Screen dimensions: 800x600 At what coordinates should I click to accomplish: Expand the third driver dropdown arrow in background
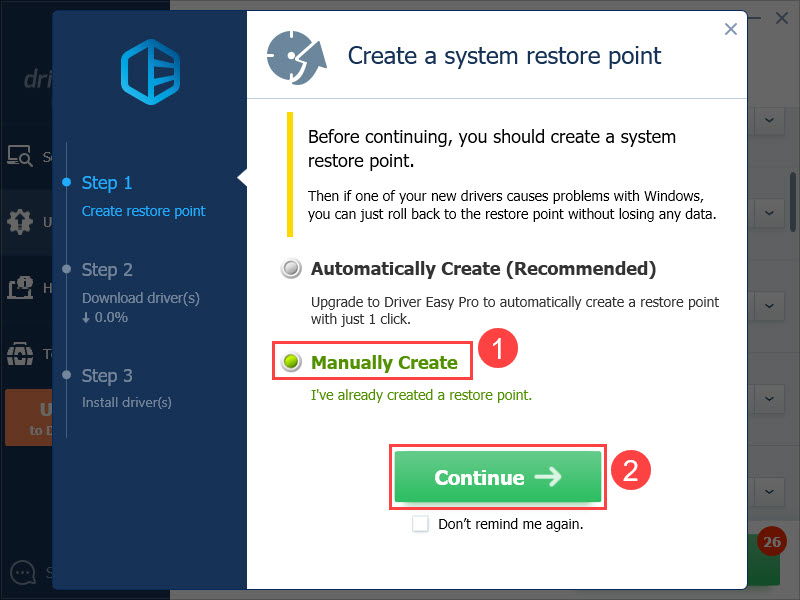769,306
